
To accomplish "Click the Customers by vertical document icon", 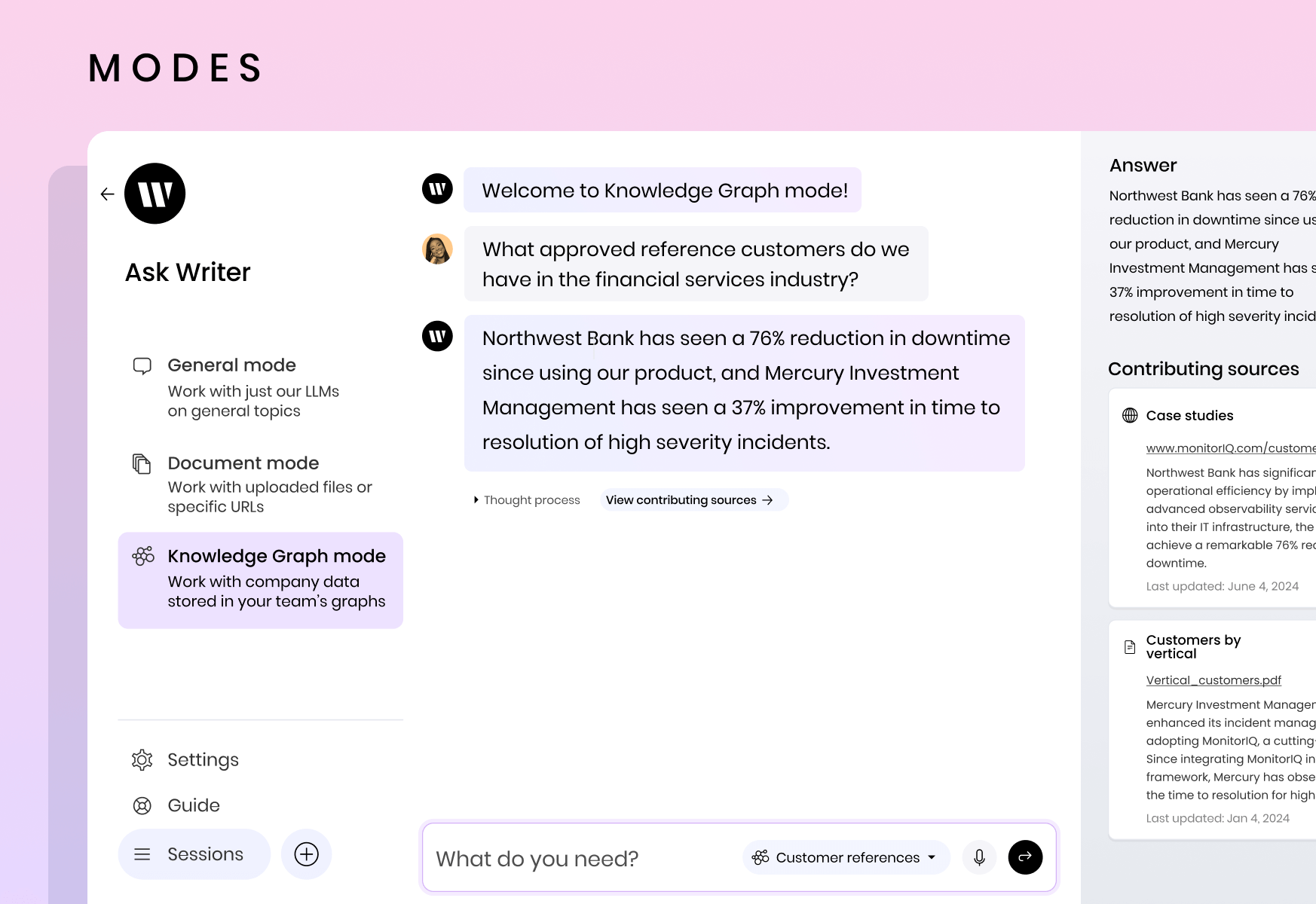I will [x=1130, y=647].
